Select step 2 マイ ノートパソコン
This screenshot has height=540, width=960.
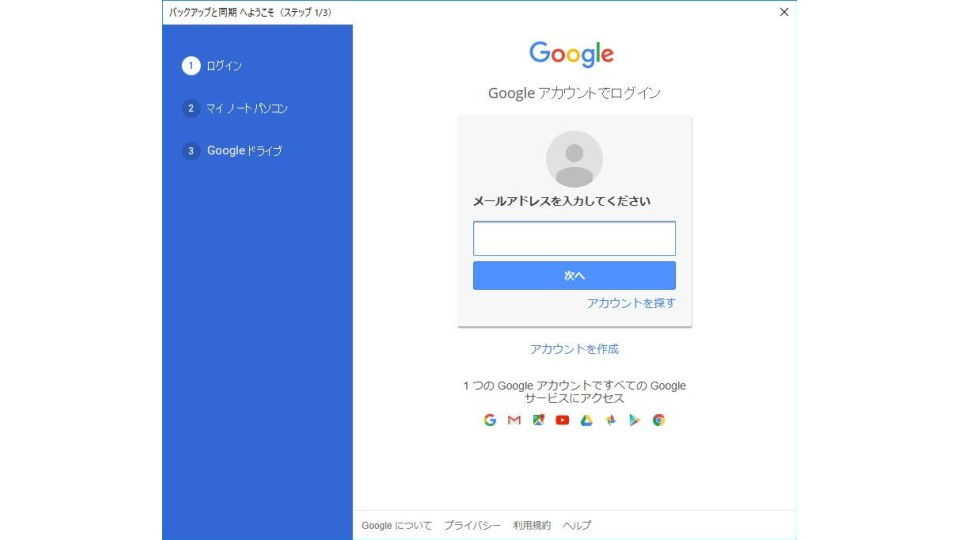click(234, 108)
